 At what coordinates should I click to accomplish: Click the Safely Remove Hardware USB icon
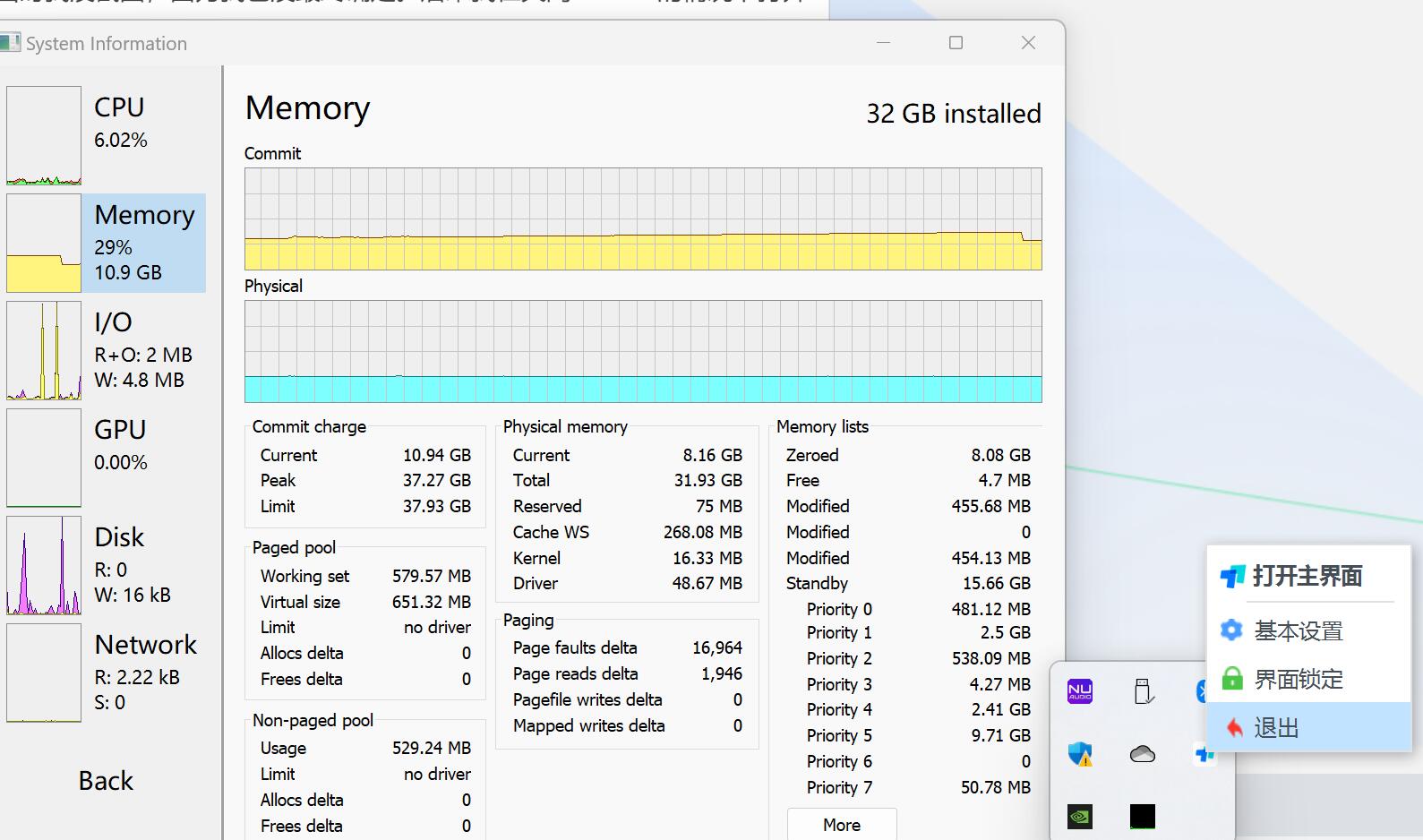point(1143,691)
